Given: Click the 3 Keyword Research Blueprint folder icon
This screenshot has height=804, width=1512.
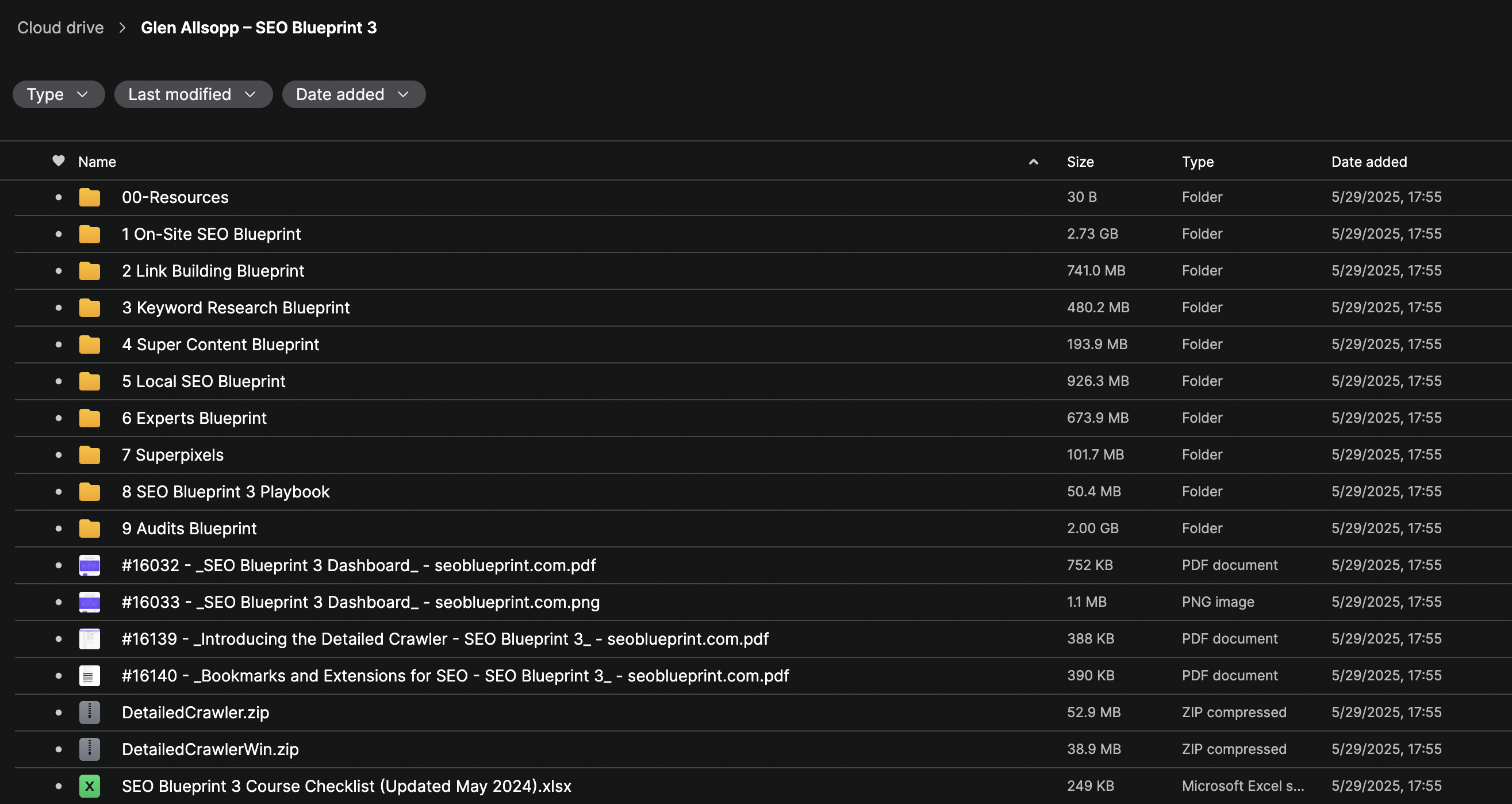Looking at the screenshot, I should [90, 308].
